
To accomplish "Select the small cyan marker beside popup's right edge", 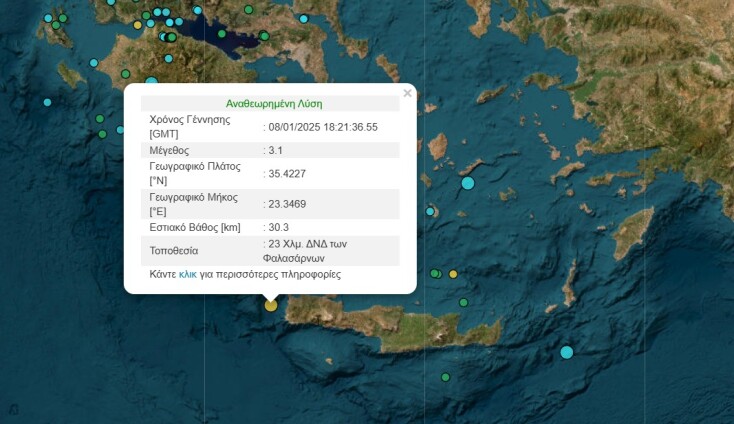I will 431,211.
